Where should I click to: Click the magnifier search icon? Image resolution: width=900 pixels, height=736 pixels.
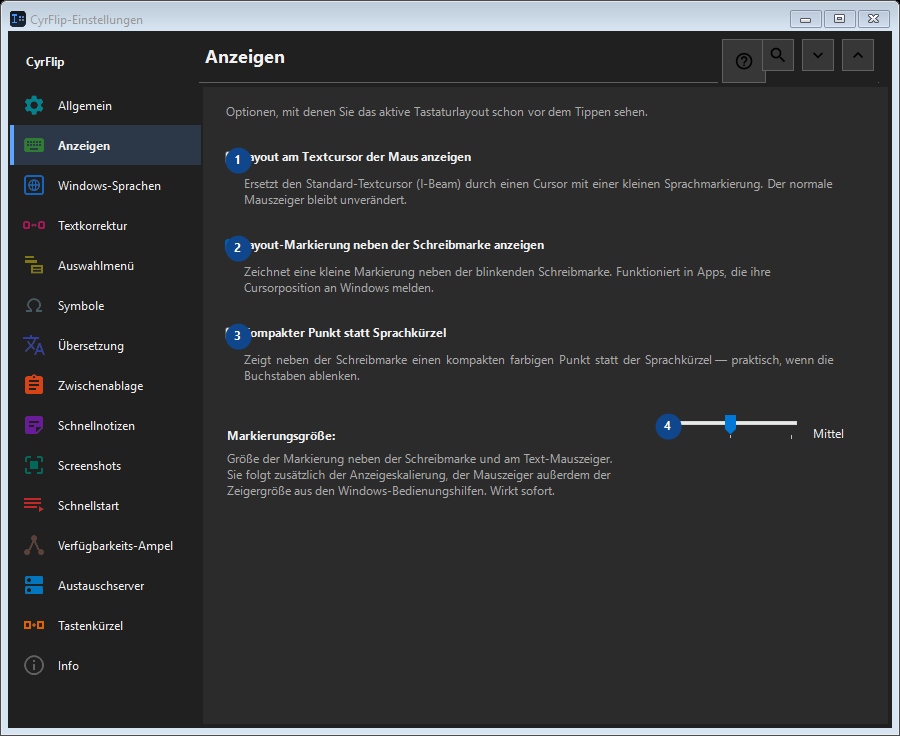(778, 55)
